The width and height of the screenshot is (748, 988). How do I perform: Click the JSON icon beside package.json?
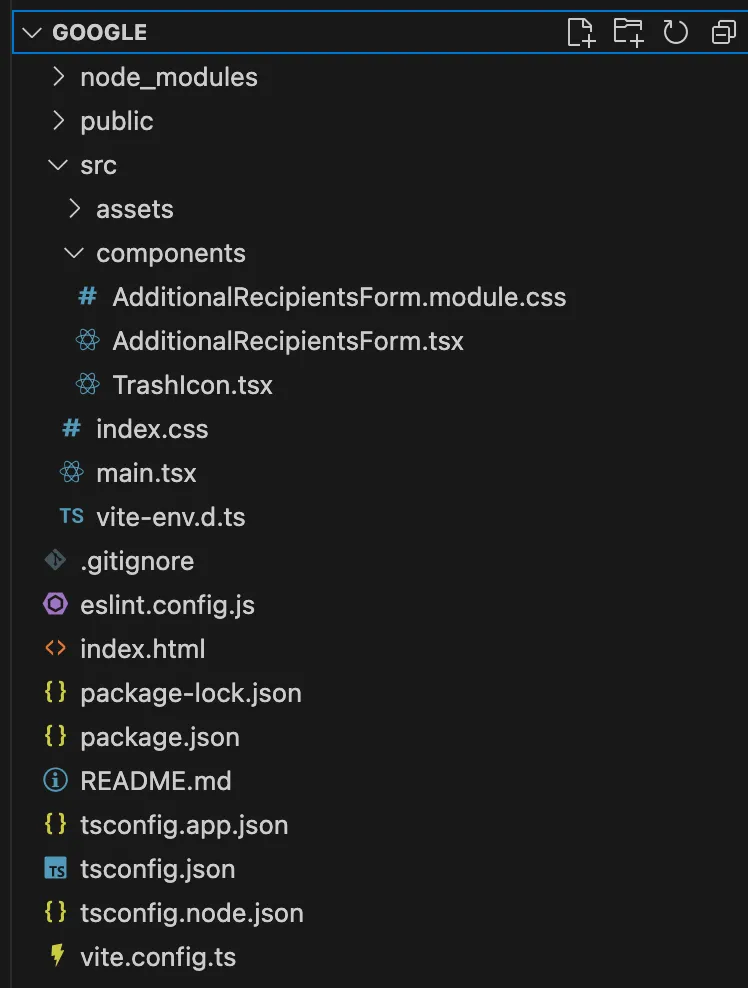(56, 737)
